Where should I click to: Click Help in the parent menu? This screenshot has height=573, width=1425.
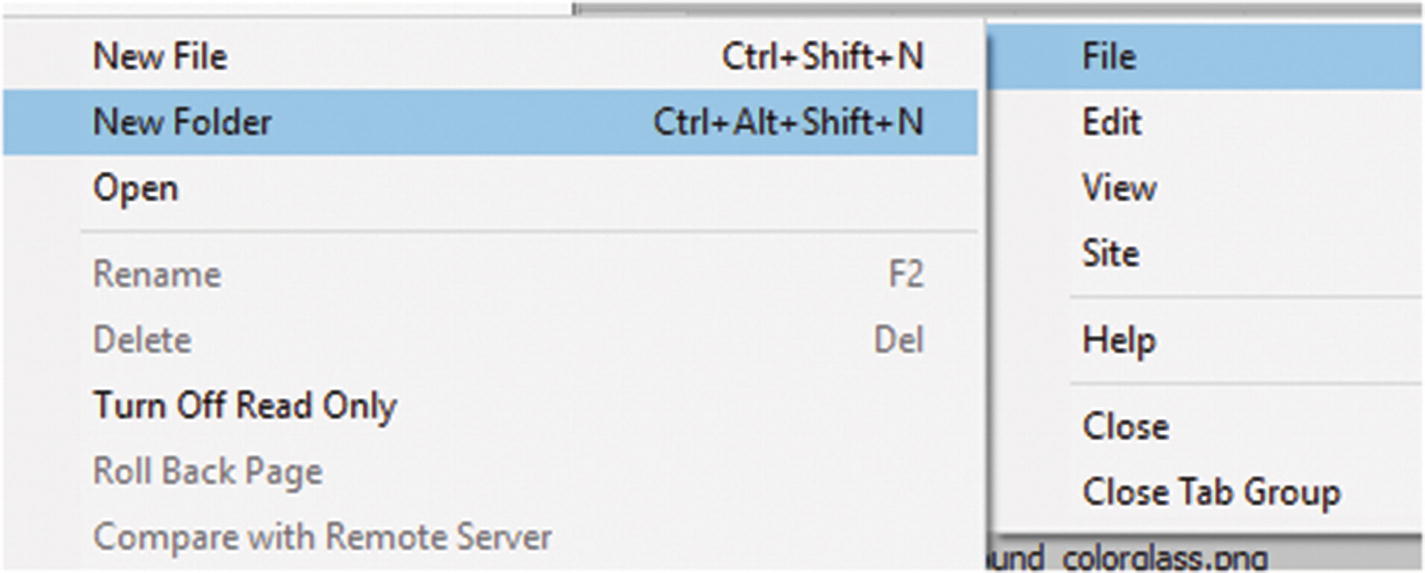1119,340
